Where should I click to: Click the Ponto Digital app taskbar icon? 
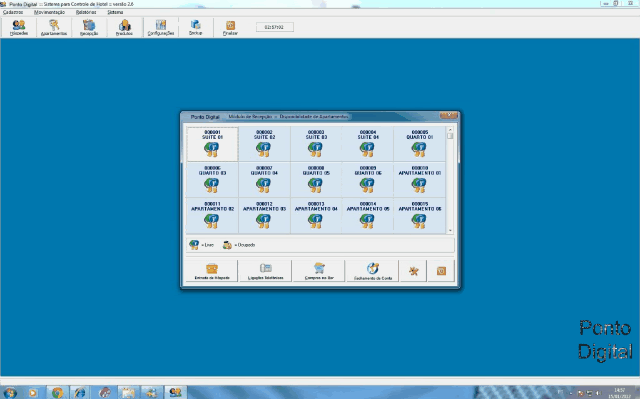[176, 393]
